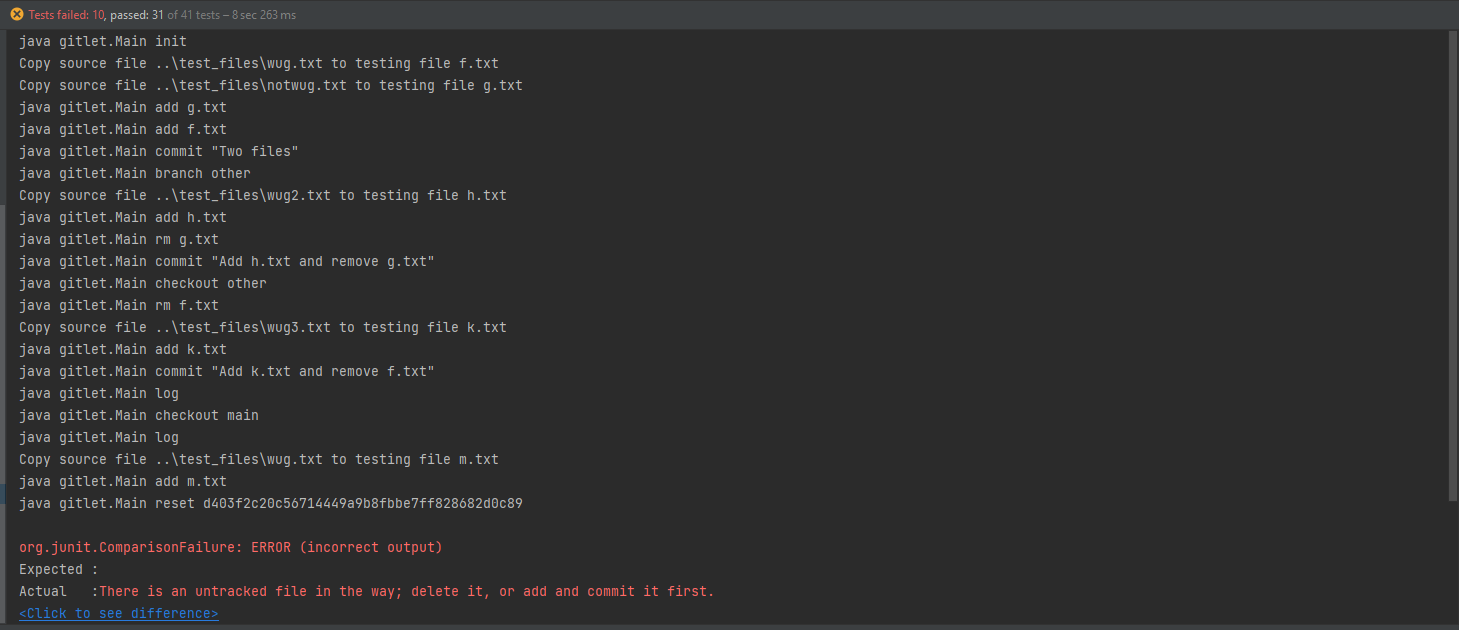Click the orange failed-tests status icon
The width and height of the screenshot is (1459, 630).
point(17,15)
